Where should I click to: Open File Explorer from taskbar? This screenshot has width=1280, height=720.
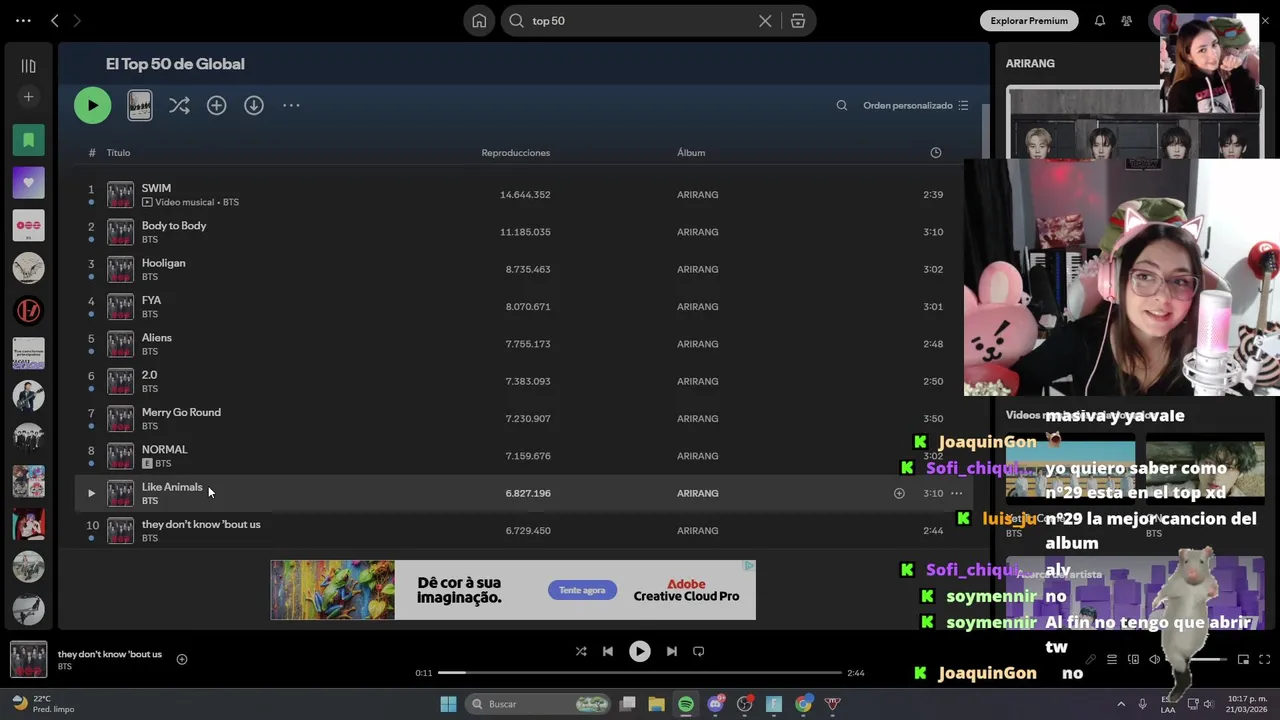coord(656,704)
